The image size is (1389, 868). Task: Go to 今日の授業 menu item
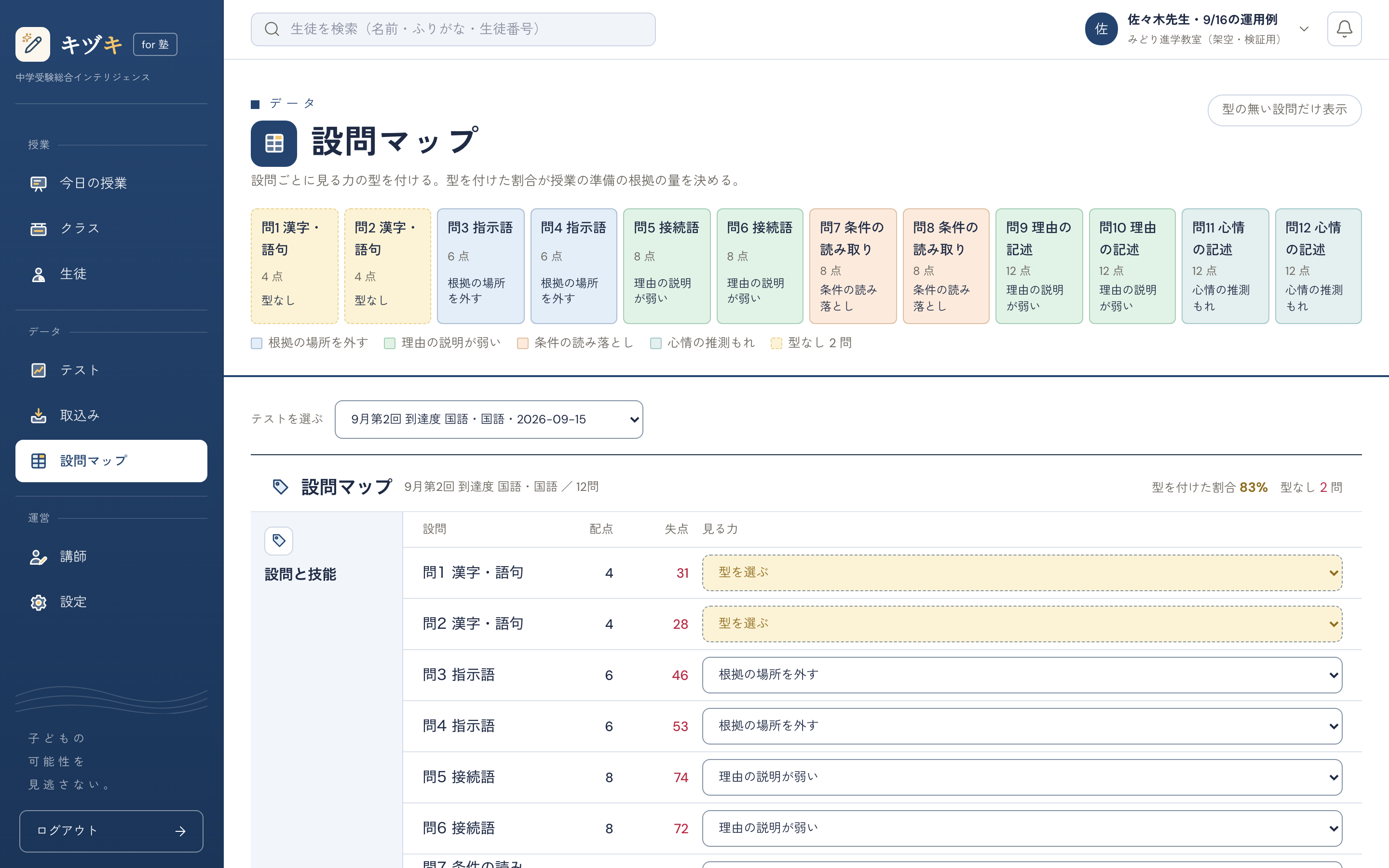[111, 183]
